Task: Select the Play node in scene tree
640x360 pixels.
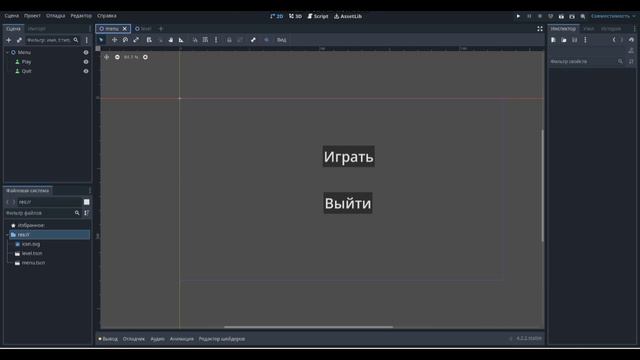Action: coord(27,62)
